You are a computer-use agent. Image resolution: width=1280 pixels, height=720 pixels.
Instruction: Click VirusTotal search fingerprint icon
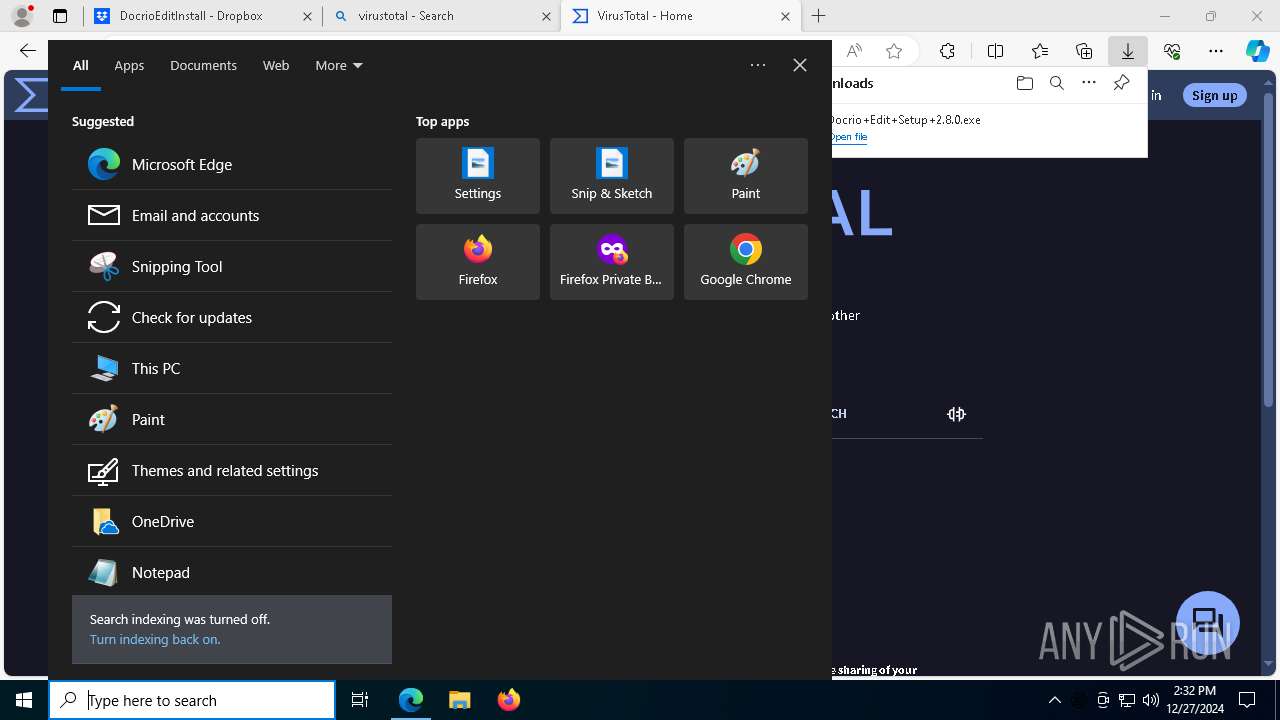click(956, 414)
